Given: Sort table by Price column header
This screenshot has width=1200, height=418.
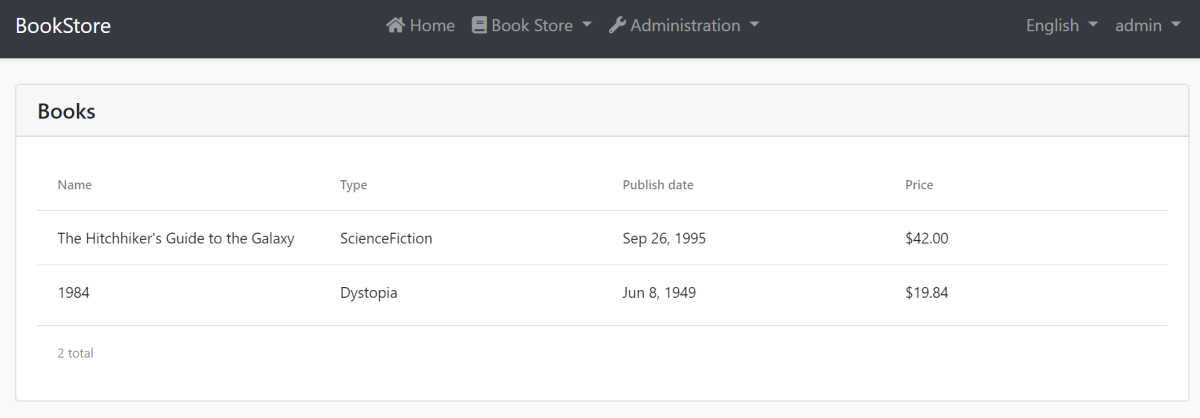Looking at the screenshot, I should click(x=919, y=185).
